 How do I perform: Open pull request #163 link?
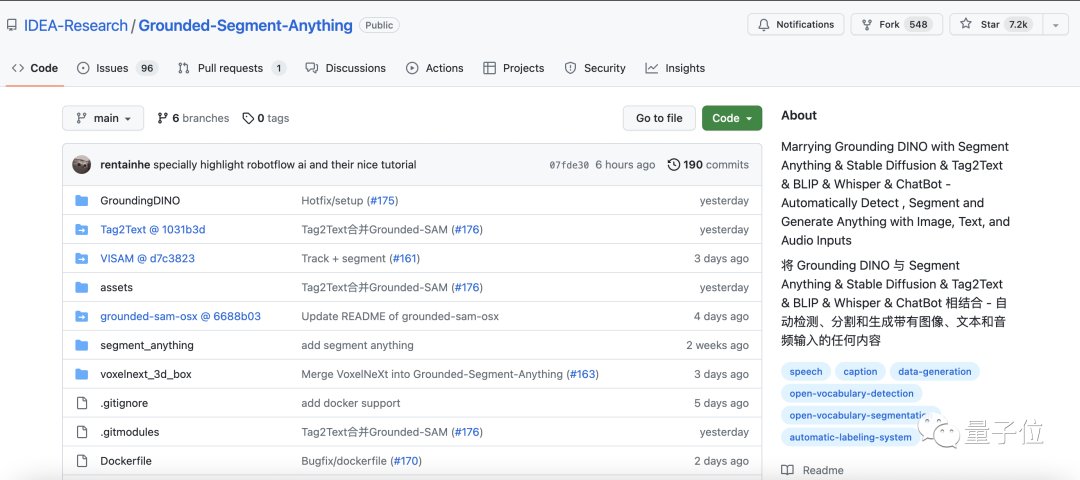(582, 375)
